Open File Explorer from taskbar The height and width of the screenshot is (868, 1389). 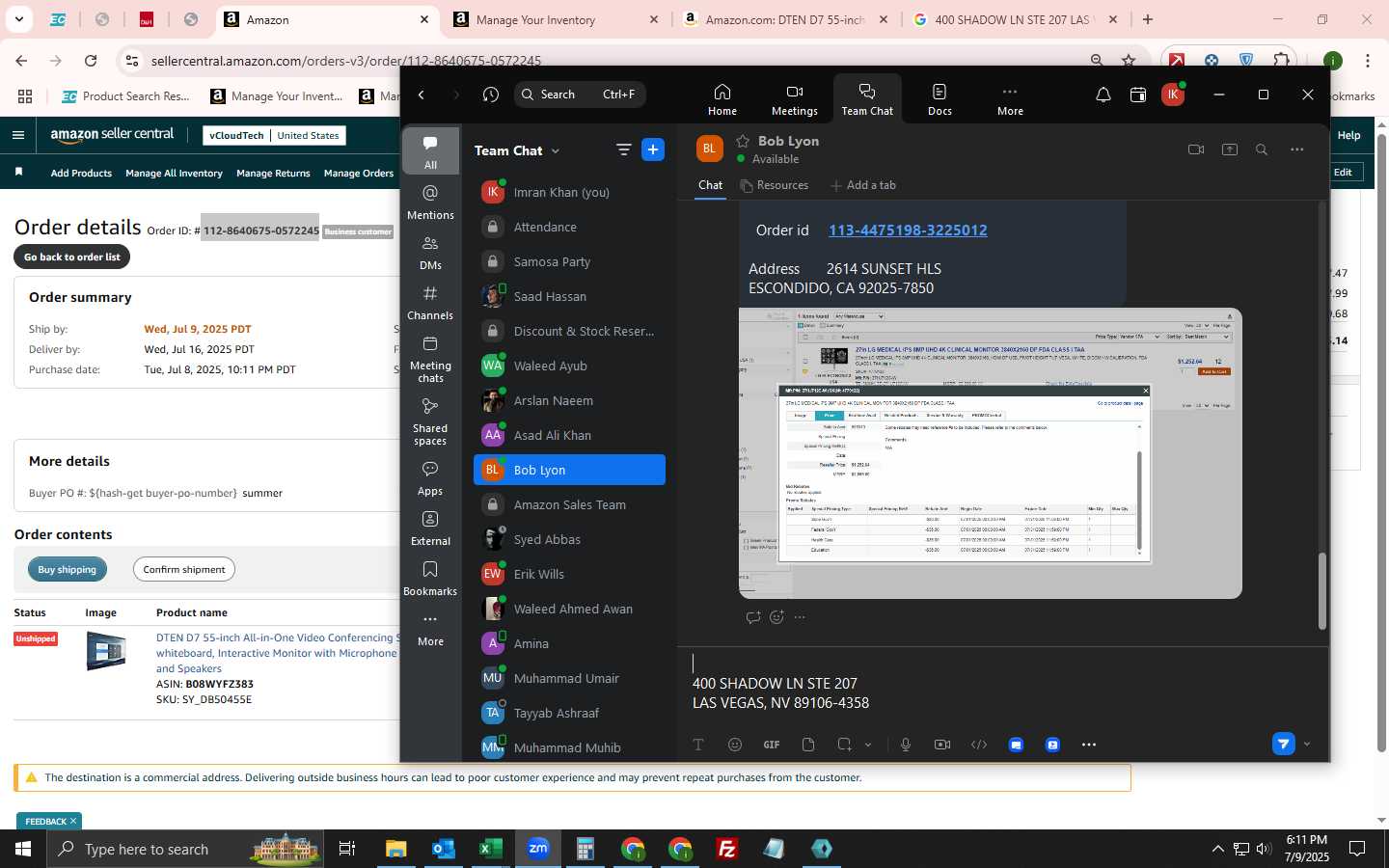tap(396, 849)
